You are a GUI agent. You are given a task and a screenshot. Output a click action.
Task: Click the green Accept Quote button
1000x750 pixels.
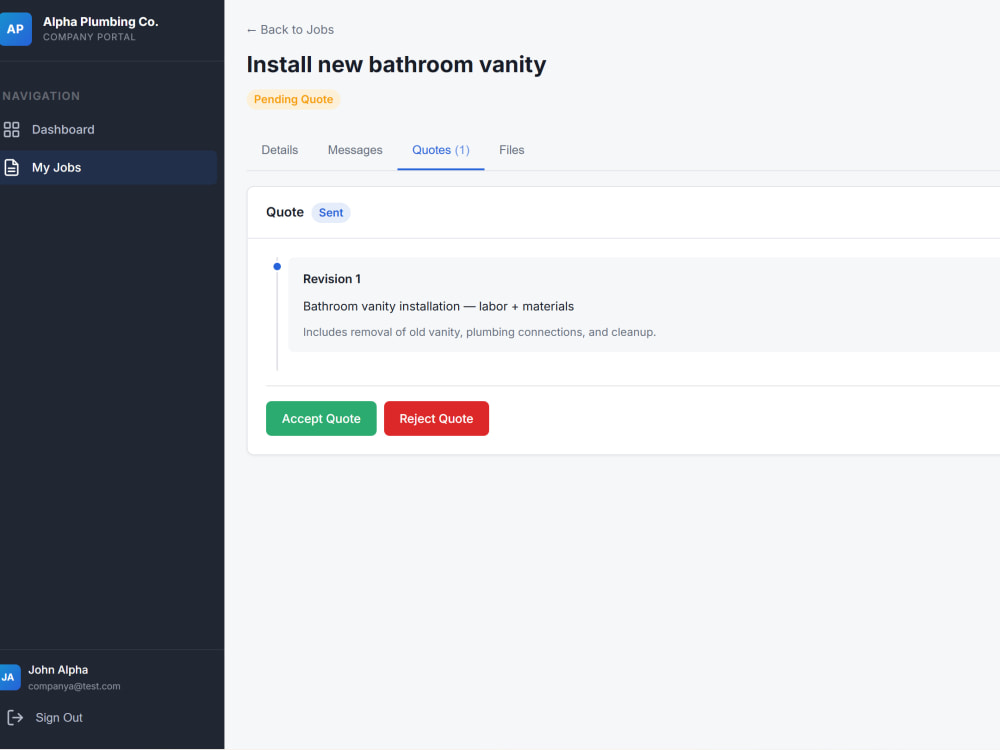(x=321, y=418)
